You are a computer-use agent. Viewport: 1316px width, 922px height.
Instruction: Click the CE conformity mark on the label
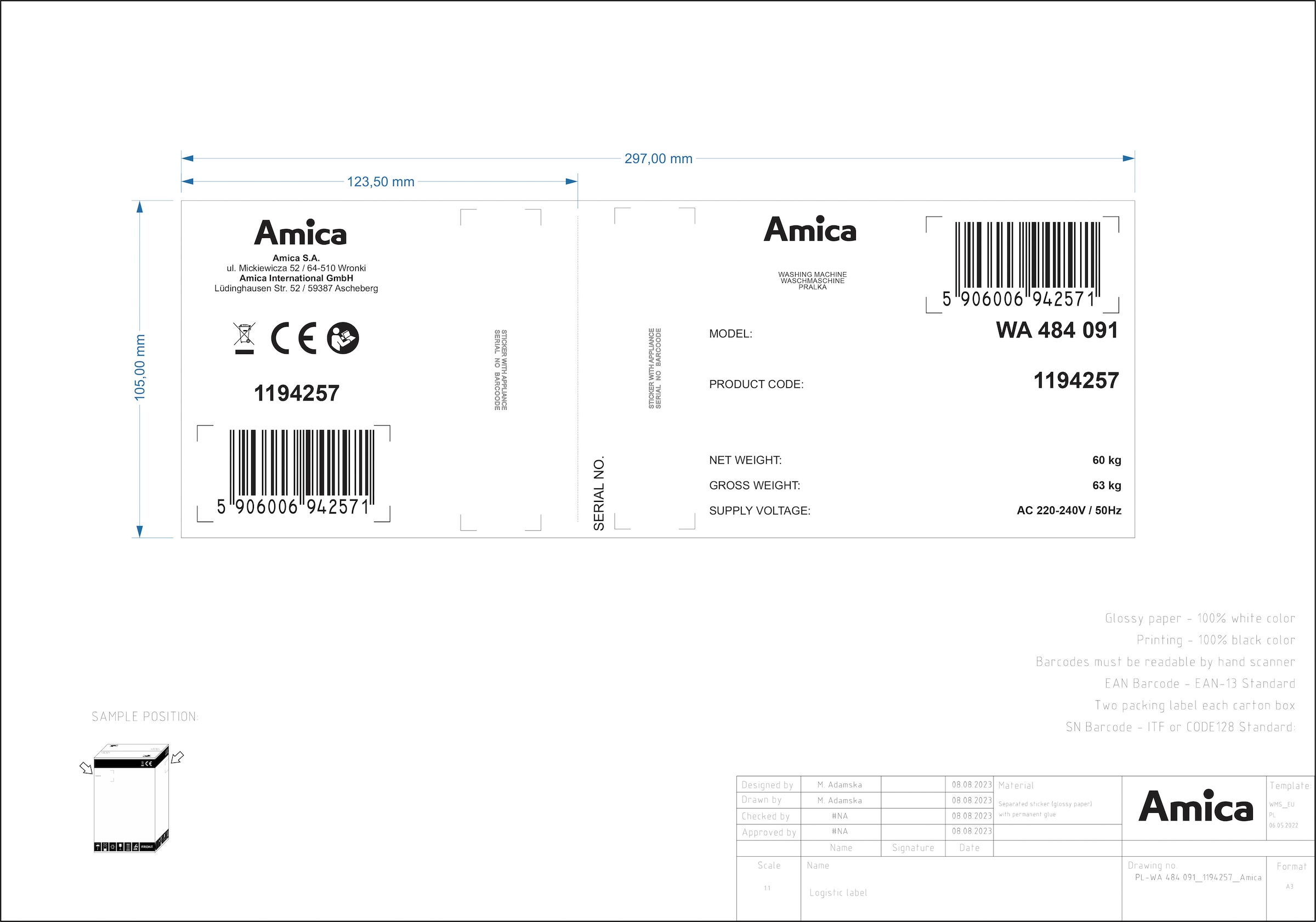click(x=293, y=338)
